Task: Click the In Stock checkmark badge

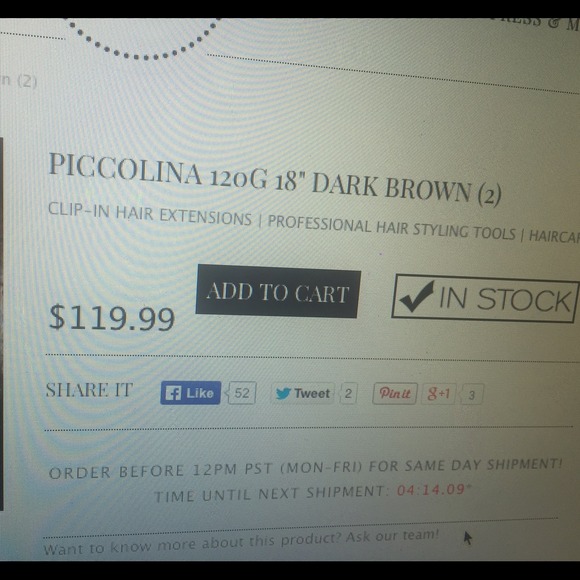Action: point(485,299)
